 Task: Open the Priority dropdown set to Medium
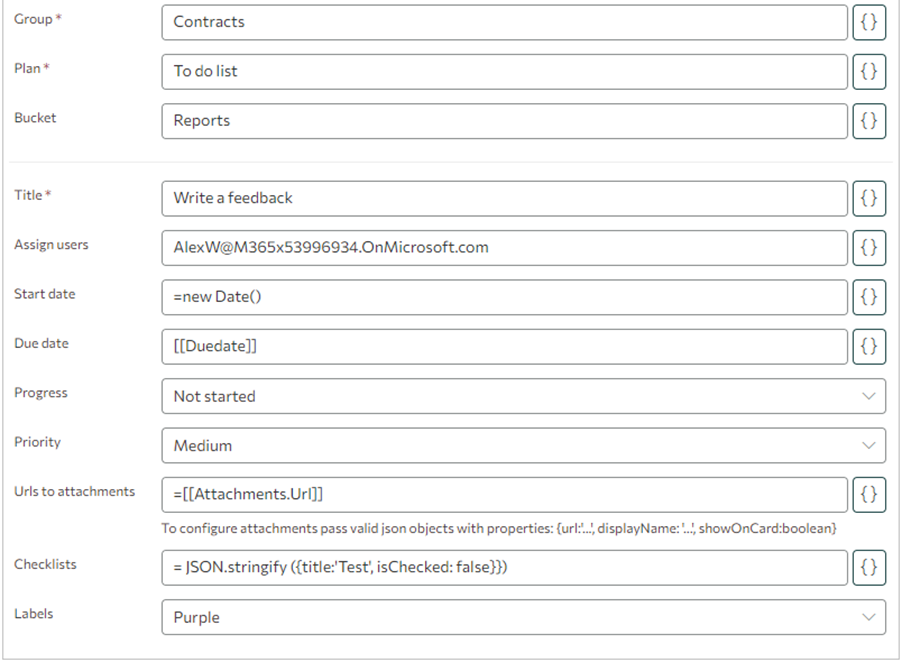523,445
